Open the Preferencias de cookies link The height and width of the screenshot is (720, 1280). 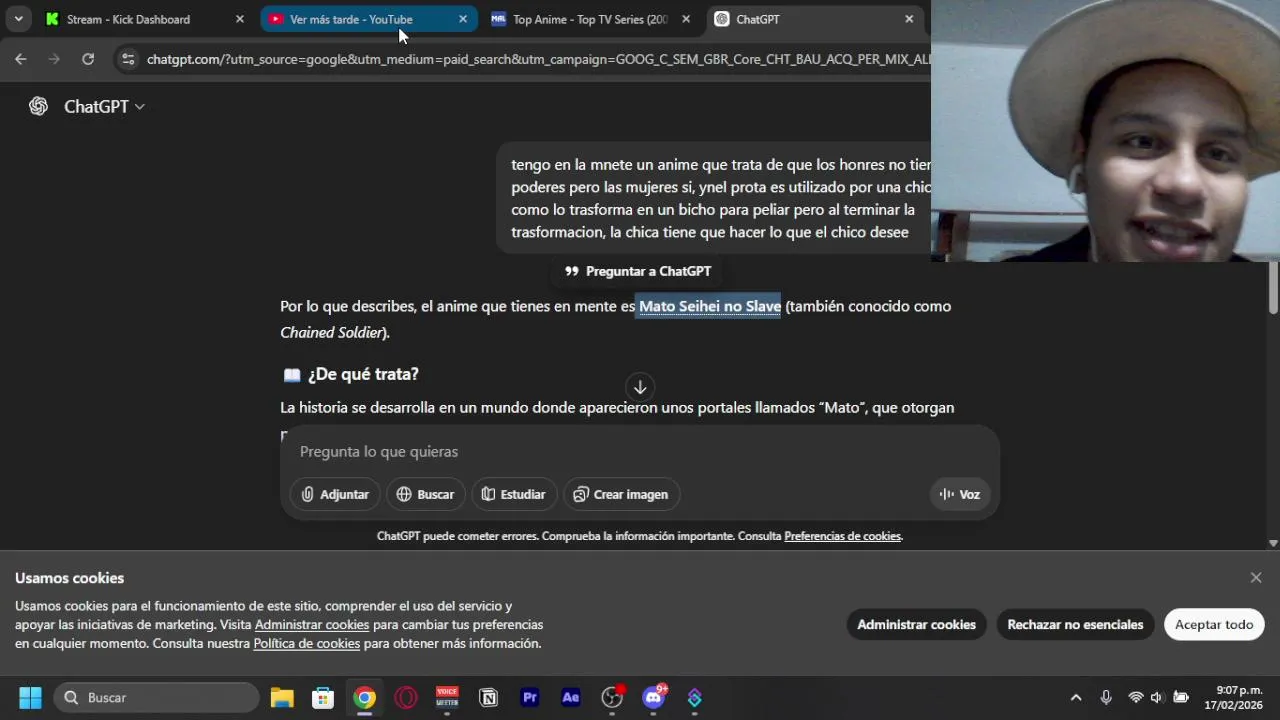(842, 536)
